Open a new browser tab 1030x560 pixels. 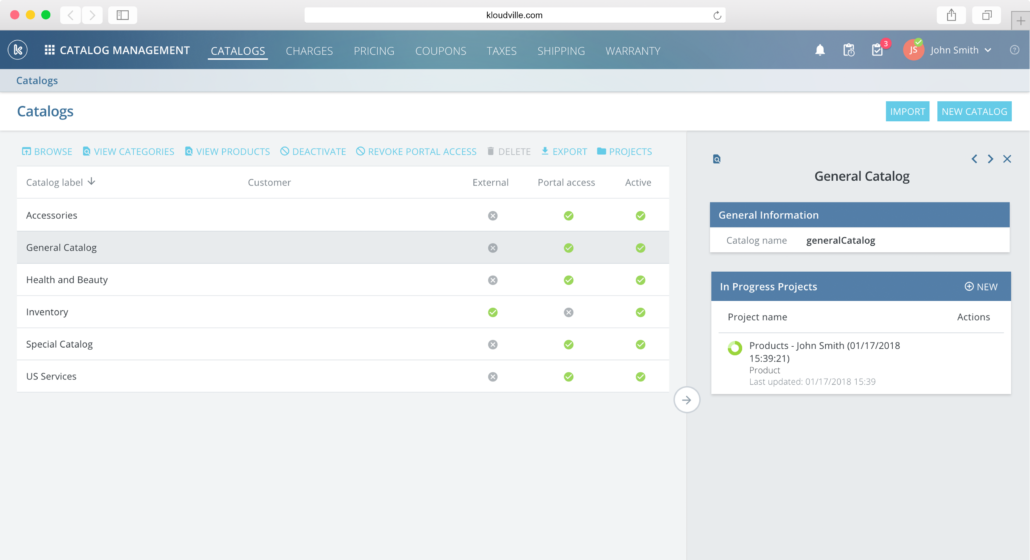point(1020,20)
